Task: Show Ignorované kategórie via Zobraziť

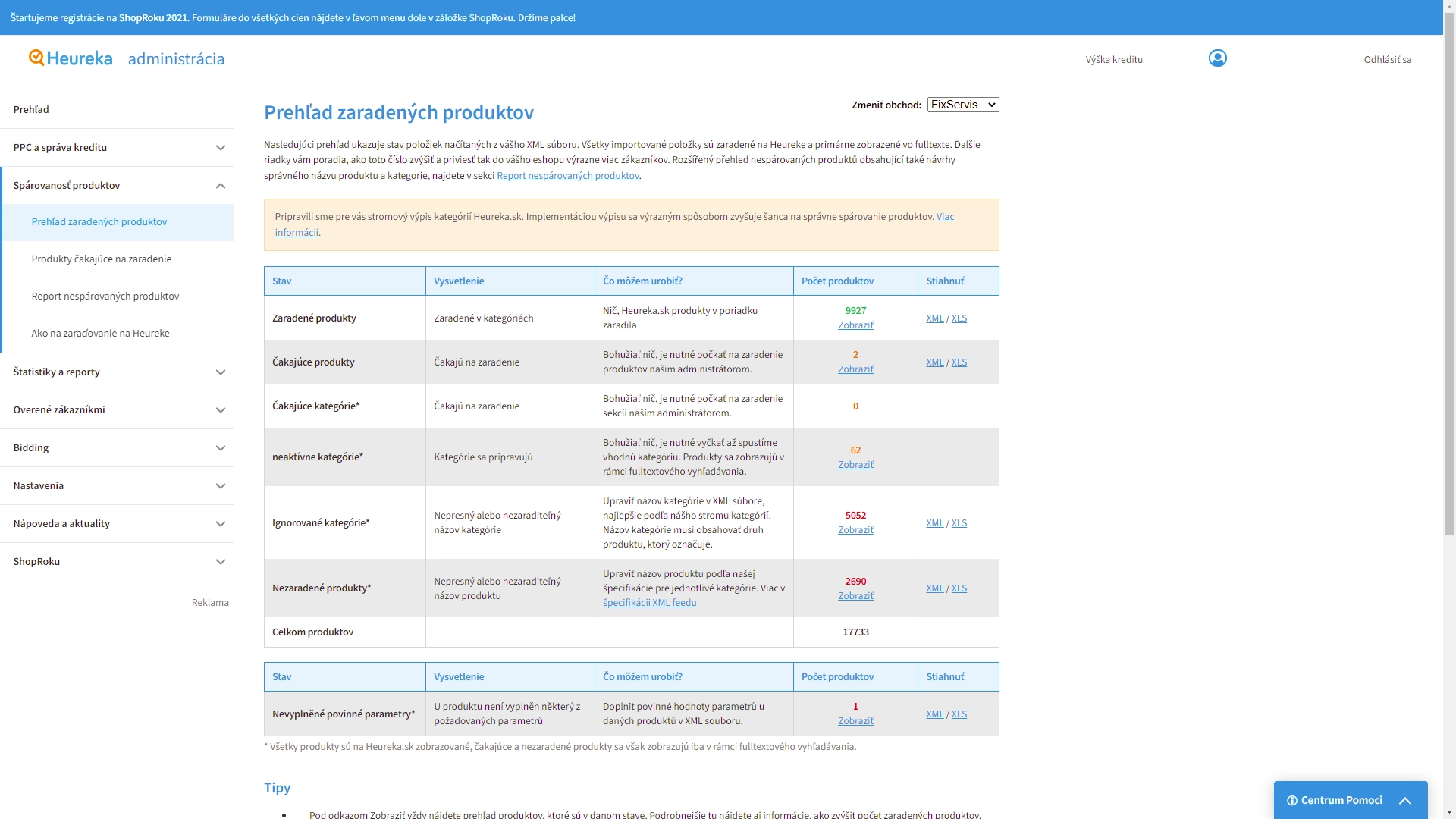Action: pyautogui.click(x=855, y=530)
